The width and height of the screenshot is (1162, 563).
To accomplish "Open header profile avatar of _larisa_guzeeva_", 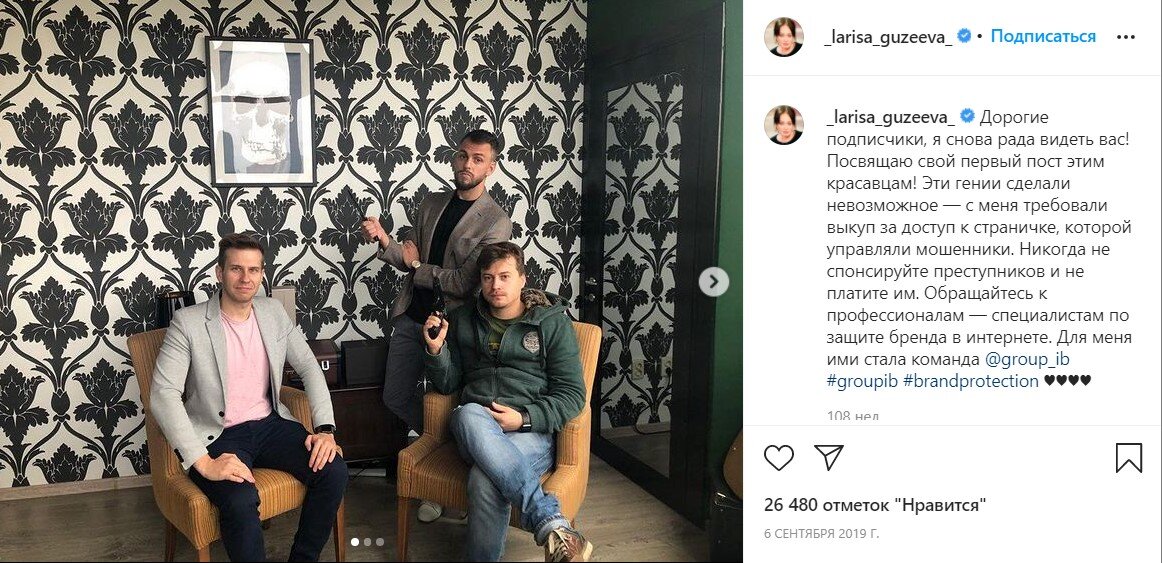I will click(x=783, y=36).
